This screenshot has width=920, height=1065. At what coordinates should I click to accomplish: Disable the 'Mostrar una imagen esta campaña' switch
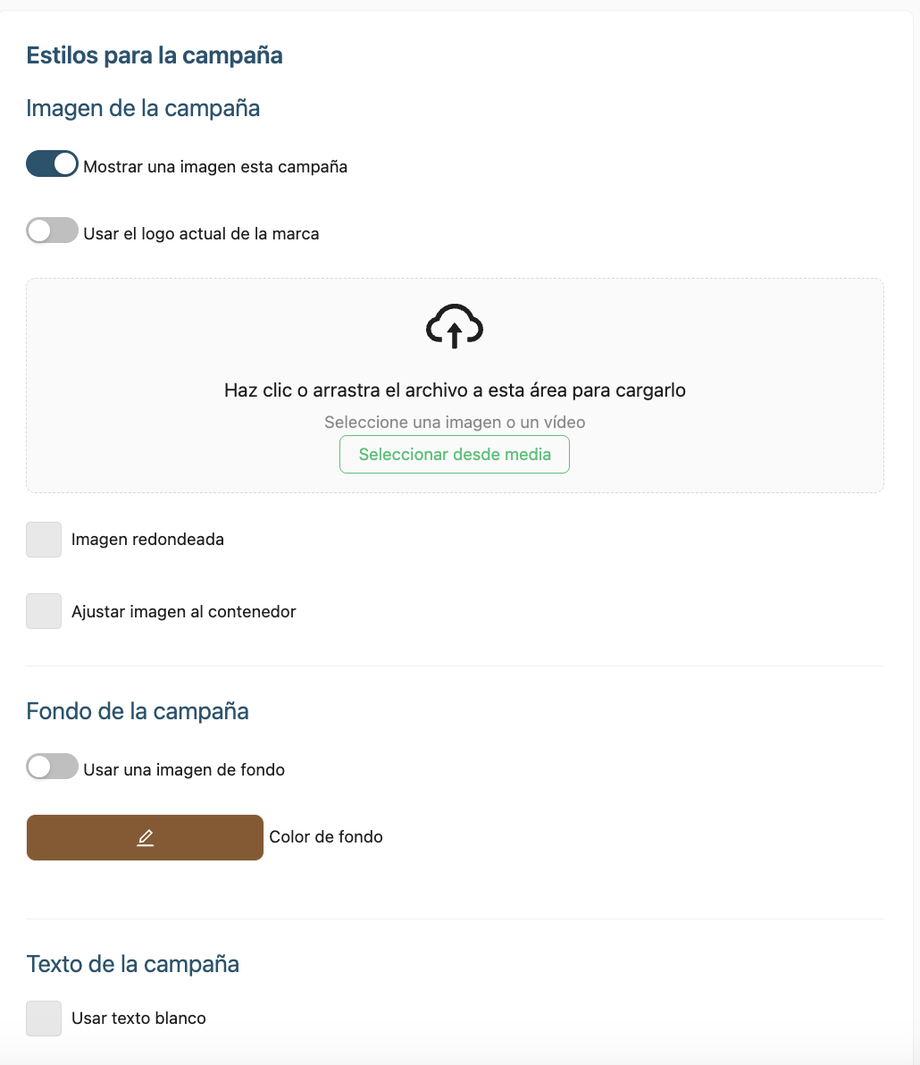52,164
